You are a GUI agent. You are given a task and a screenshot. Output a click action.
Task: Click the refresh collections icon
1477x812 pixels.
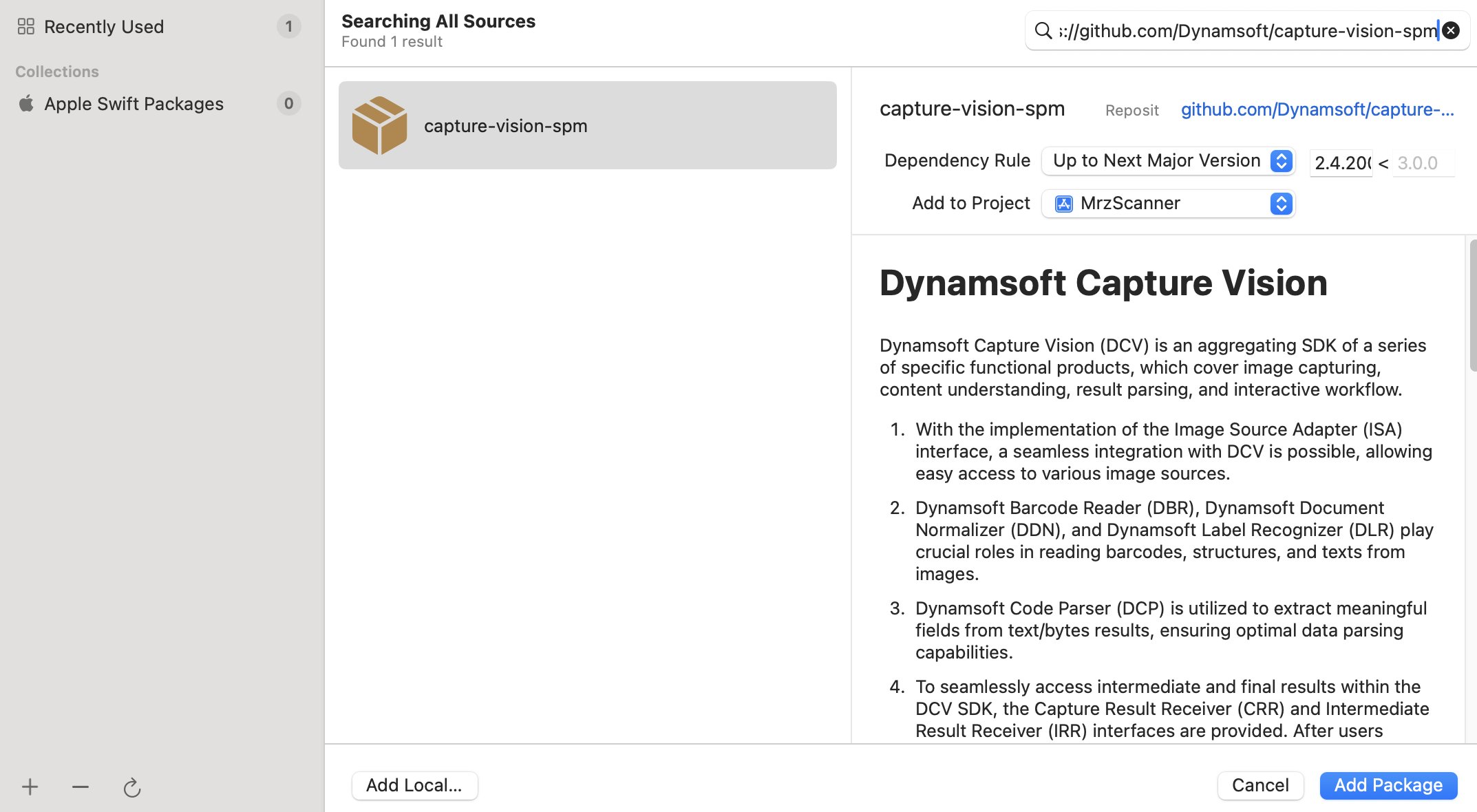pos(131,787)
